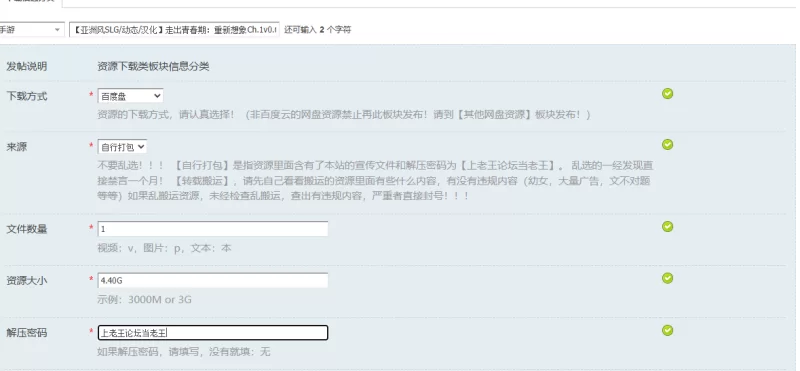Click the 不要乱选 source warning paragraph
The width and height of the screenshot is (800, 371).
pyautogui.click(x=375, y=181)
